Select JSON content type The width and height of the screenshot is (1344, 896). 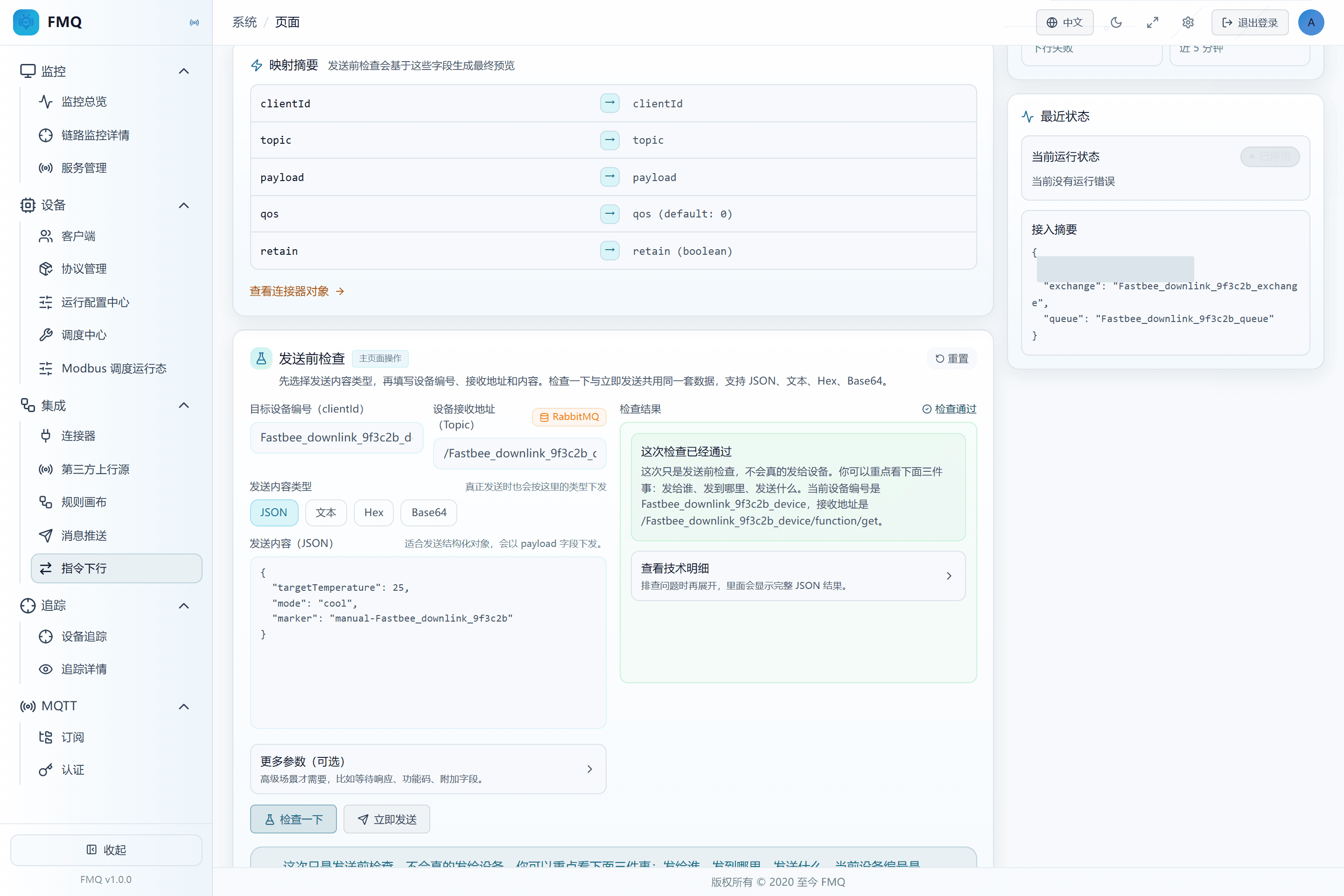(274, 512)
